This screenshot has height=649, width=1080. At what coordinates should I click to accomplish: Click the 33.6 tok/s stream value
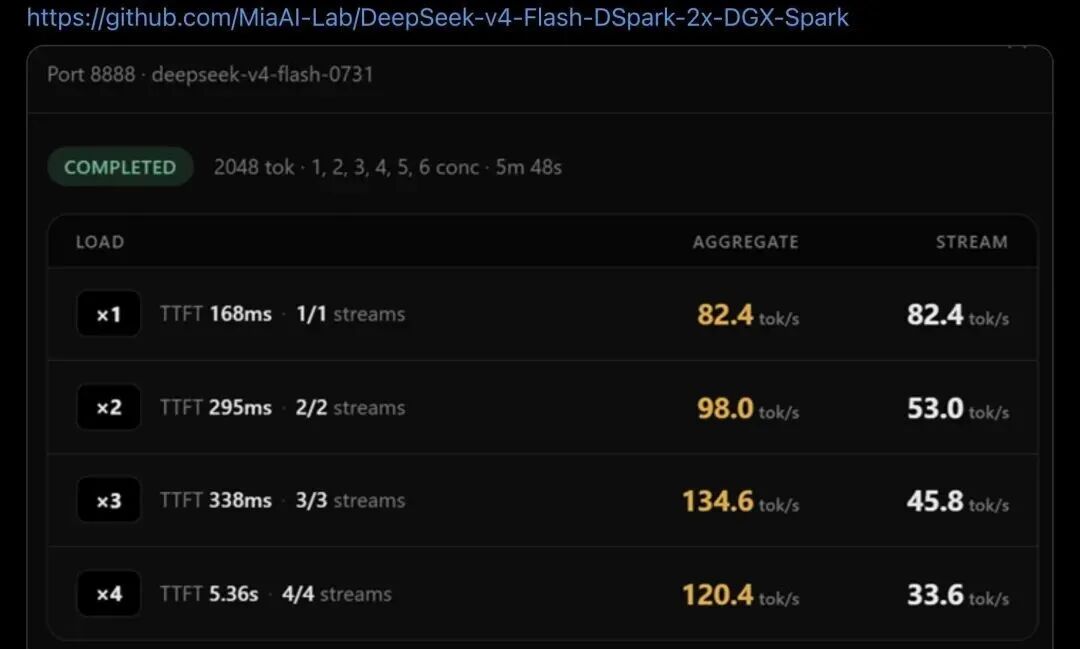(958, 595)
